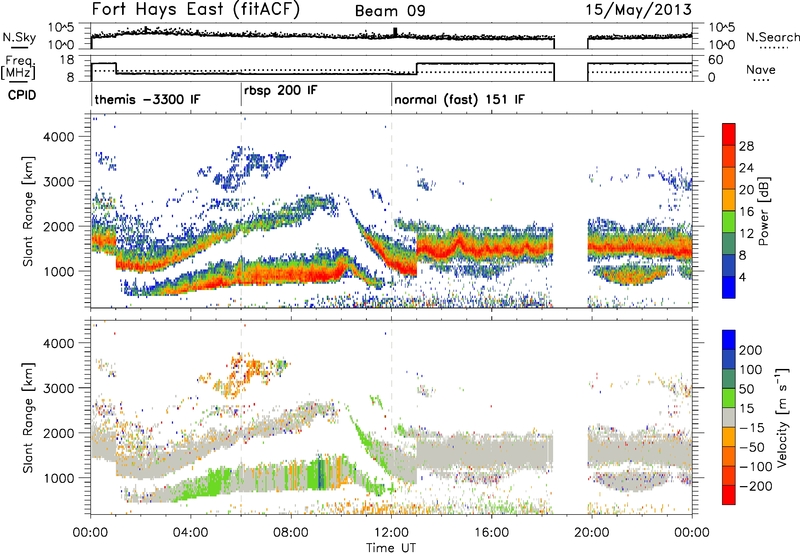Click the Velocity color bar segment between -200 and -100

pyautogui.click(x=729, y=475)
